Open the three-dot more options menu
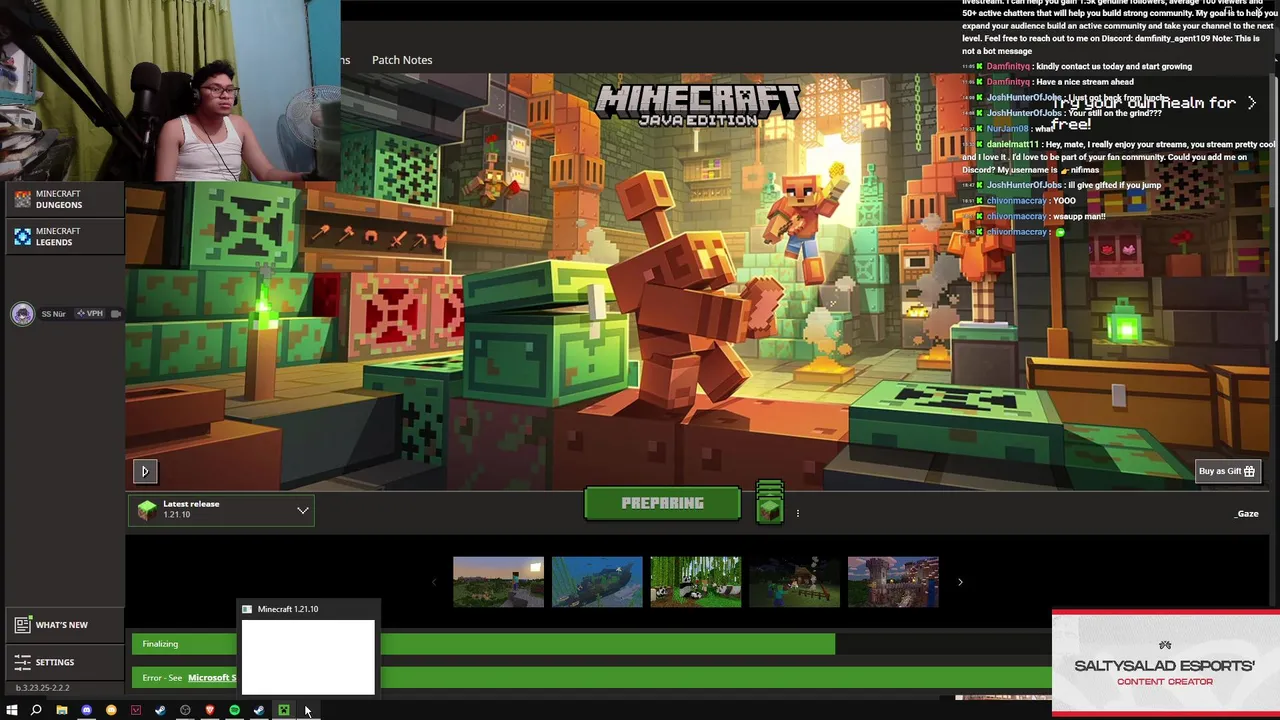1280x720 pixels. (797, 513)
